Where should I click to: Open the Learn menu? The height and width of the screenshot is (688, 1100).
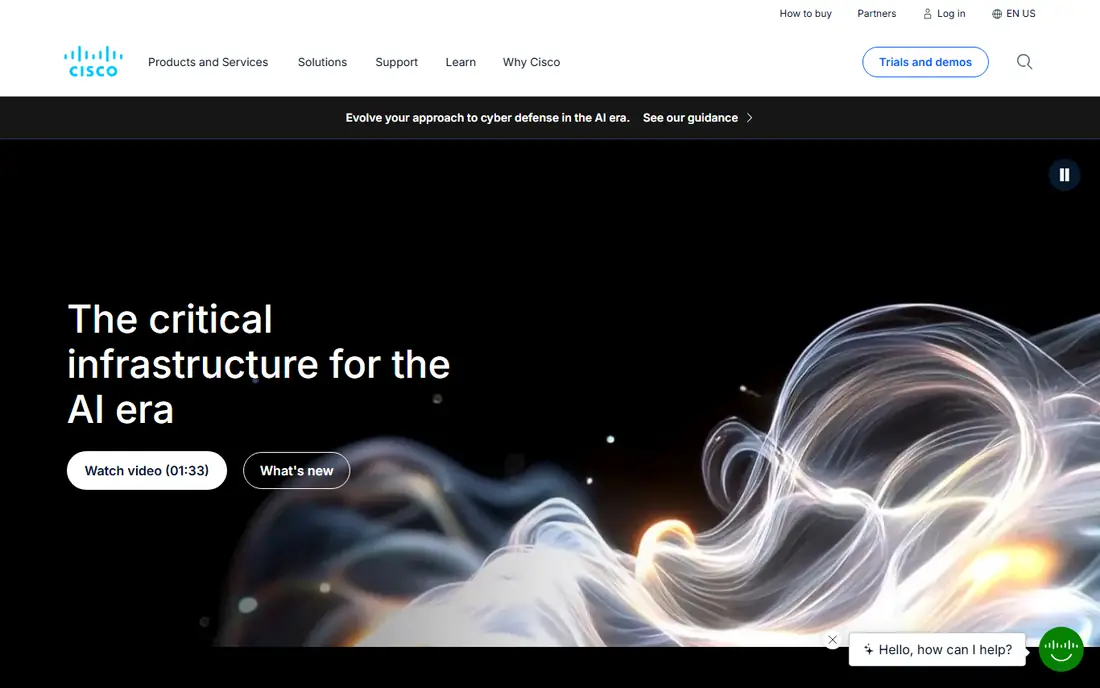460,62
